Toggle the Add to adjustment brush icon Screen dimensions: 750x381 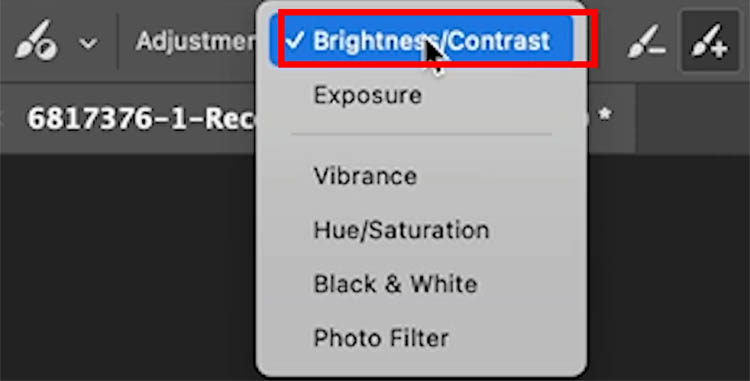coord(710,41)
